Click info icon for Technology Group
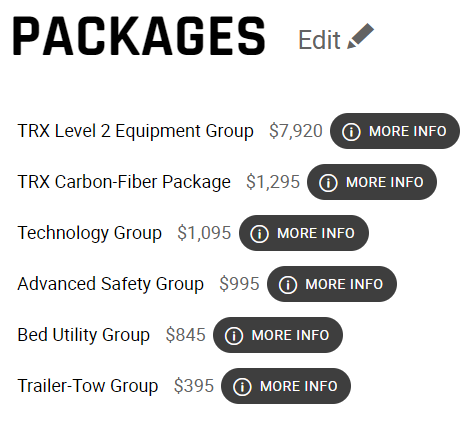The width and height of the screenshot is (461, 428). pos(259,233)
